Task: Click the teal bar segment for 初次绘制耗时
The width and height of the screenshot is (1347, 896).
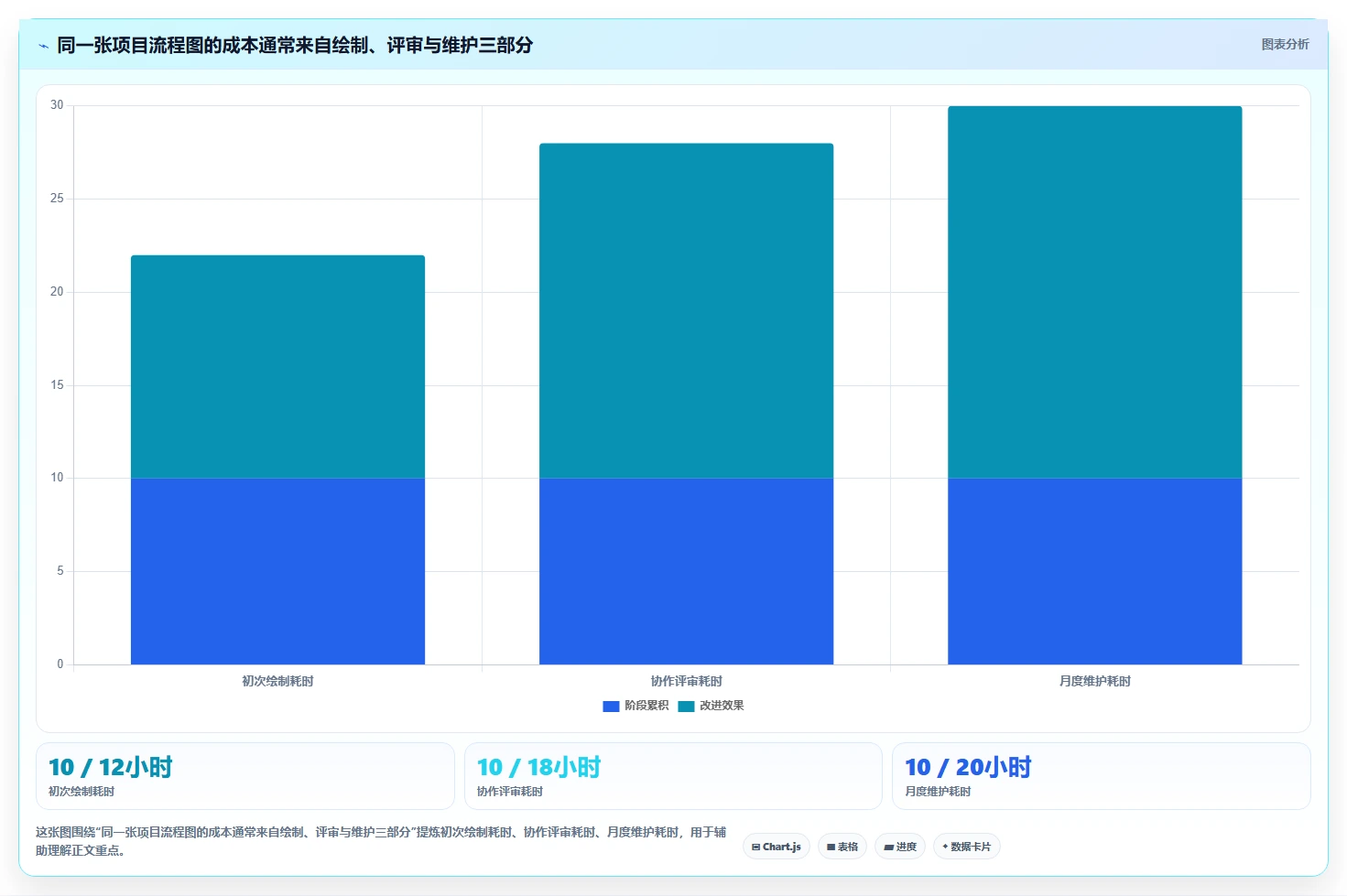Action: coord(277,366)
